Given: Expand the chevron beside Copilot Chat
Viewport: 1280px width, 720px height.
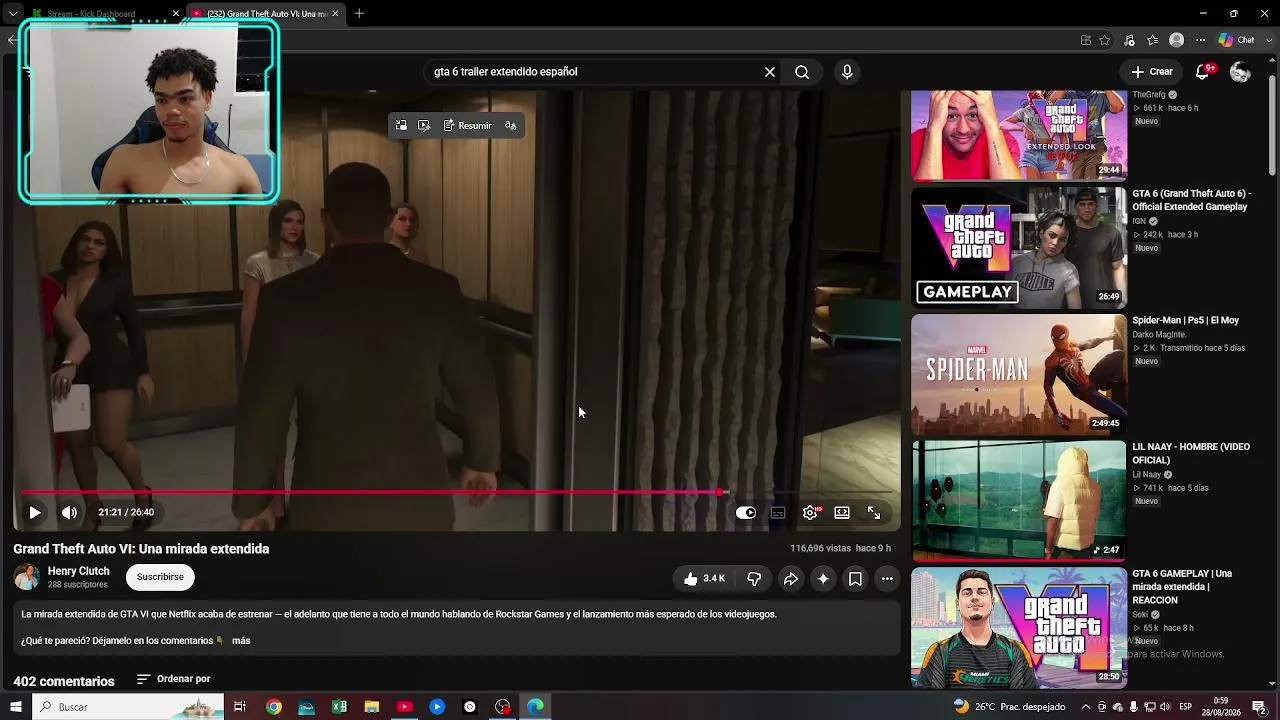Looking at the screenshot, I should tap(1267, 40).
